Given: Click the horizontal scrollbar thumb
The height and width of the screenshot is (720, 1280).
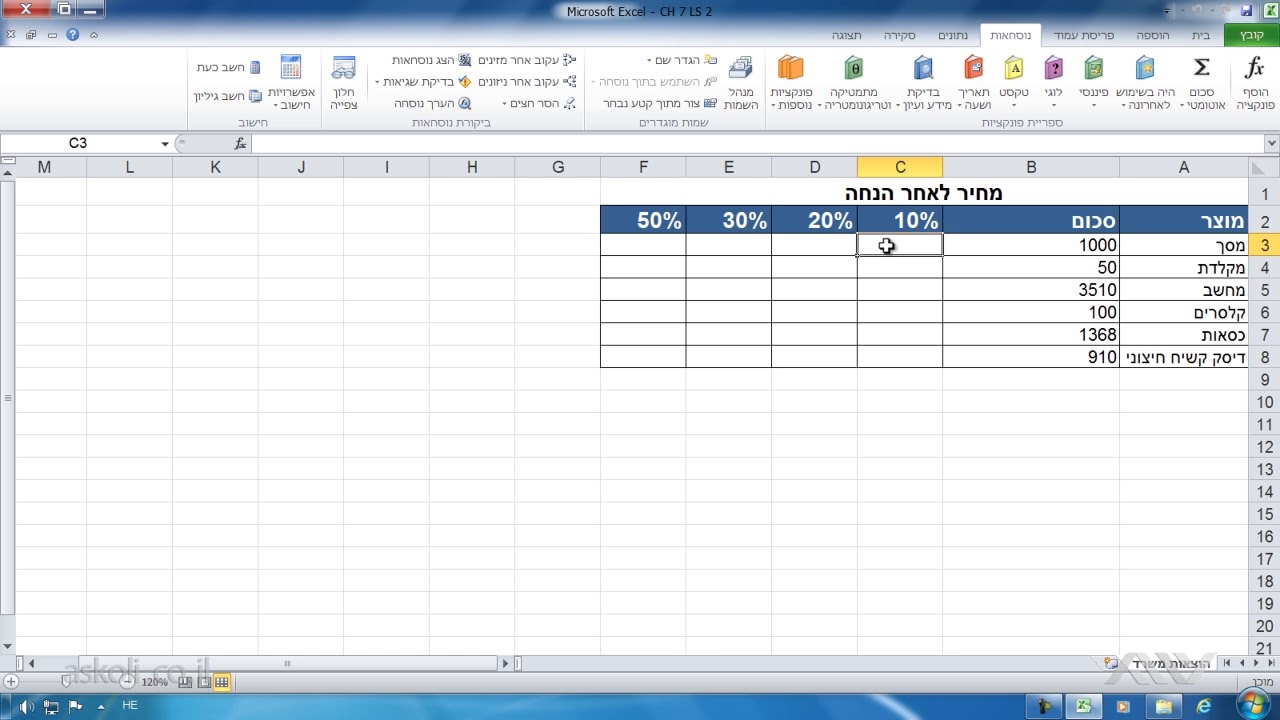Looking at the screenshot, I should tap(287, 663).
